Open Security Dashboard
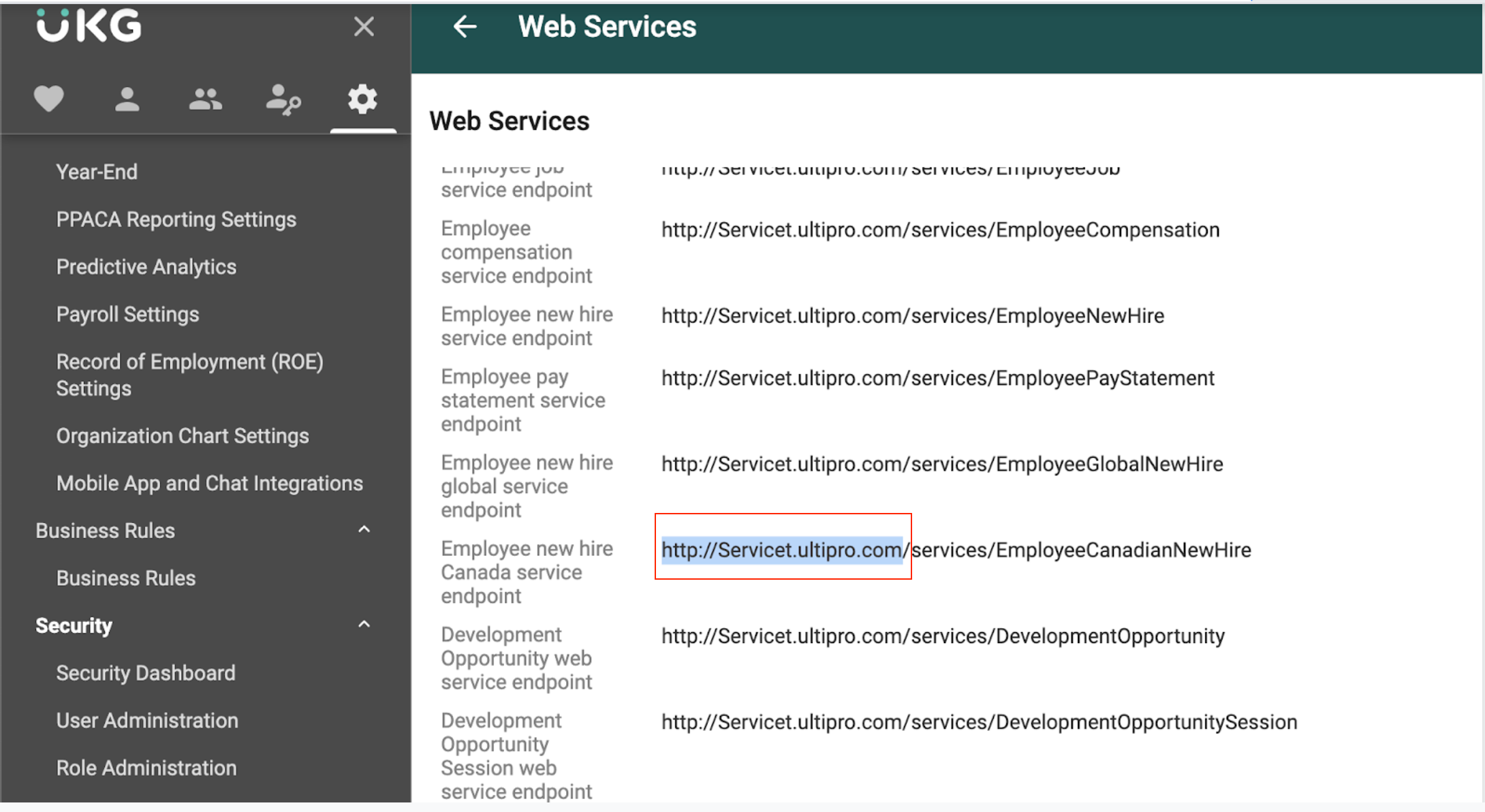 (x=145, y=673)
